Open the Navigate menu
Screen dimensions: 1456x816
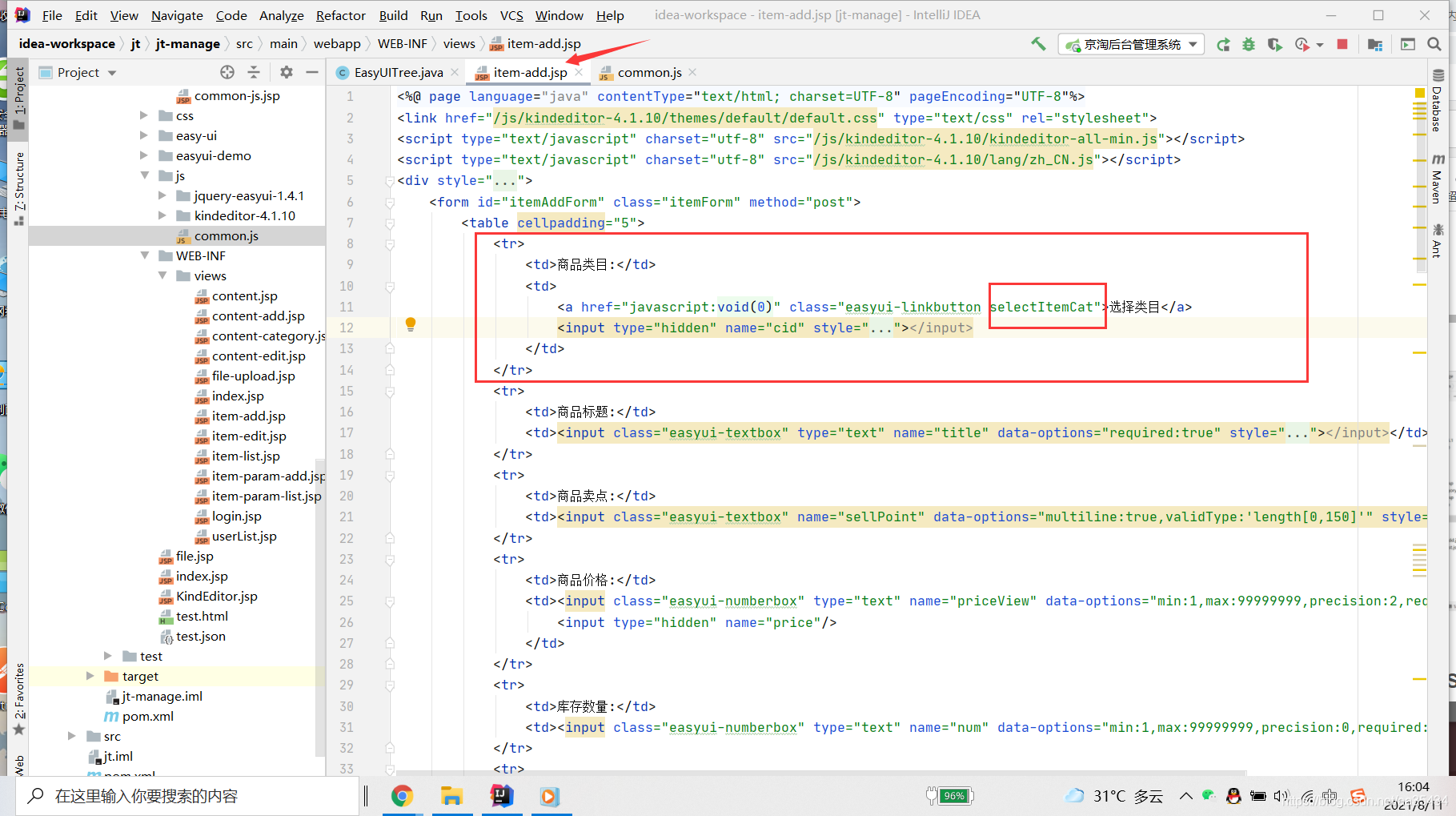coord(177,15)
